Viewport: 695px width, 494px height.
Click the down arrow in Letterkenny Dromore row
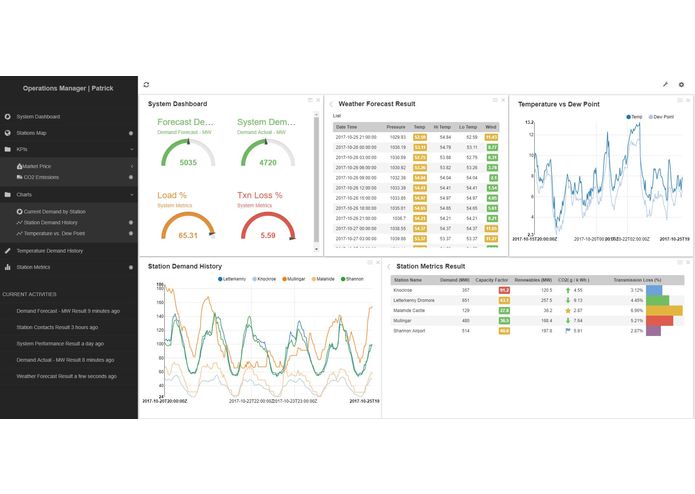568,300
